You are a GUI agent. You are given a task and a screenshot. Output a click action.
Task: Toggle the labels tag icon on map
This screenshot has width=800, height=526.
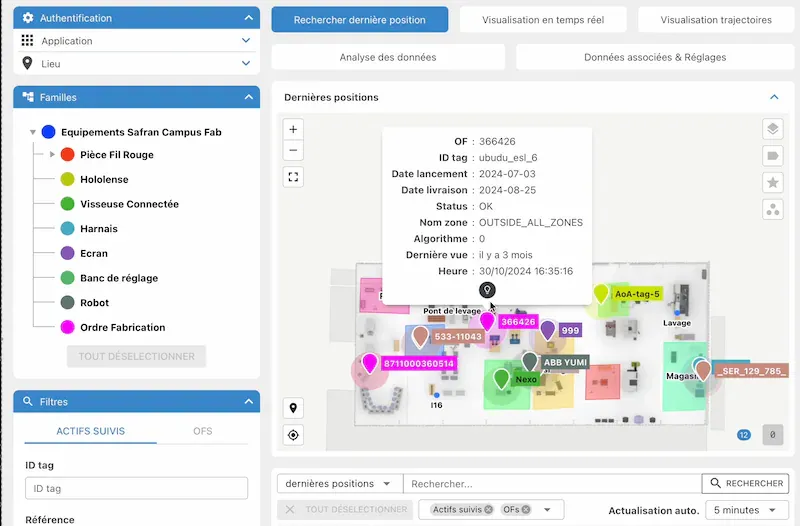pos(772,156)
